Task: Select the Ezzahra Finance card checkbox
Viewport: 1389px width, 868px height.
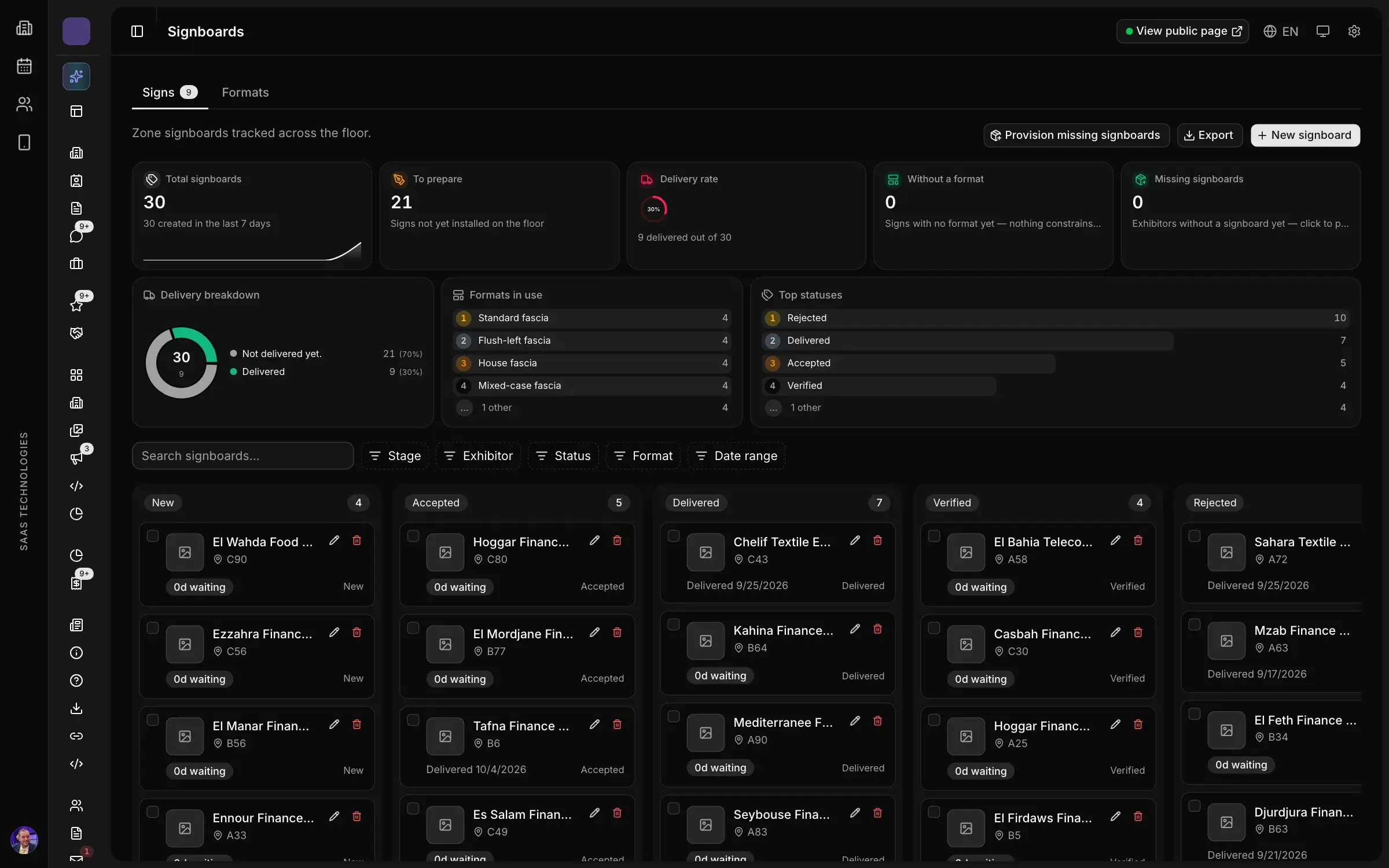Action: [x=153, y=628]
